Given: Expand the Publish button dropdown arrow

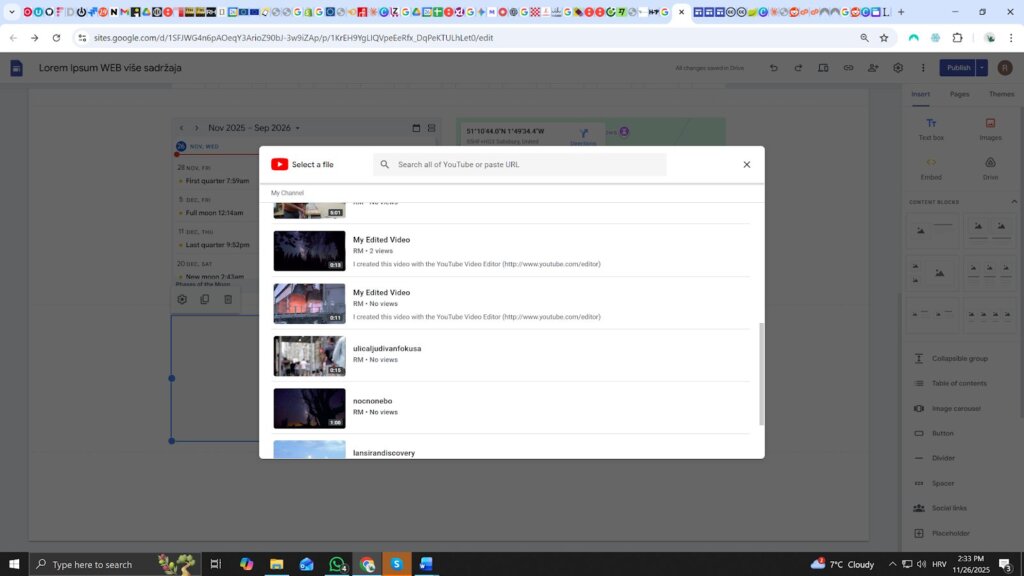Looking at the screenshot, I should pyautogui.click(x=982, y=68).
